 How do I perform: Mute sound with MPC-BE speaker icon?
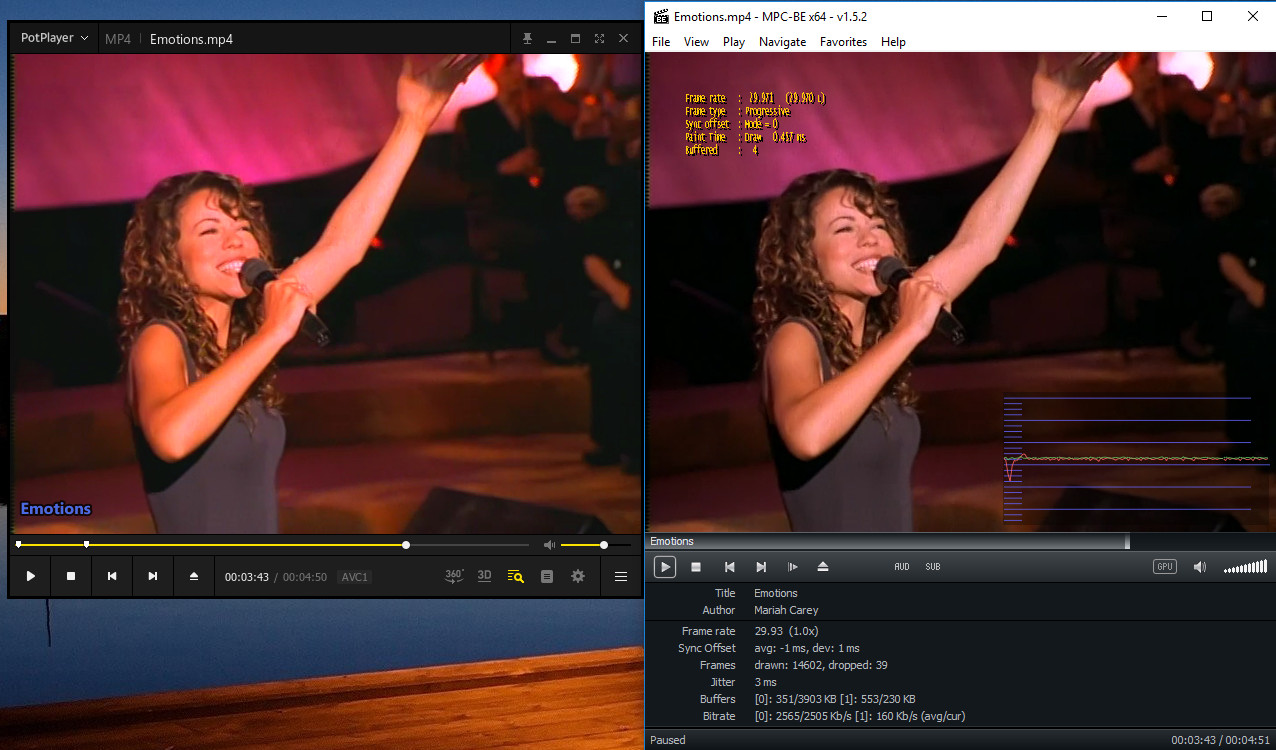click(1200, 567)
